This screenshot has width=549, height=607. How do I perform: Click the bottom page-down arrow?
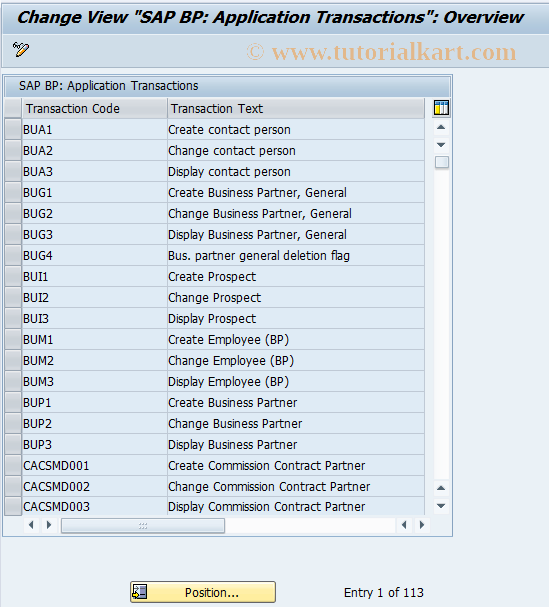[x=441, y=506]
